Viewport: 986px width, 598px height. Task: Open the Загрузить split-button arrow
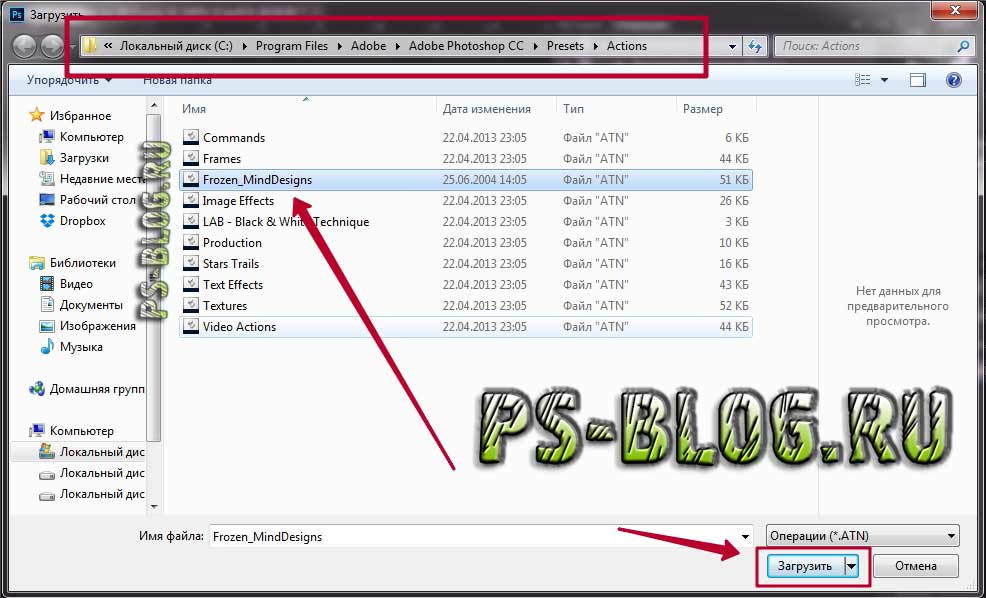pos(851,566)
